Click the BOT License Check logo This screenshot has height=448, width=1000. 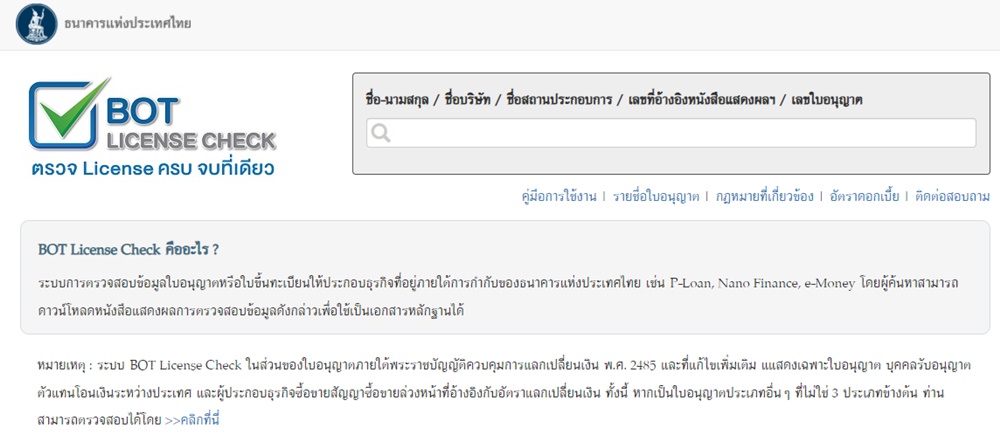[152, 128]
